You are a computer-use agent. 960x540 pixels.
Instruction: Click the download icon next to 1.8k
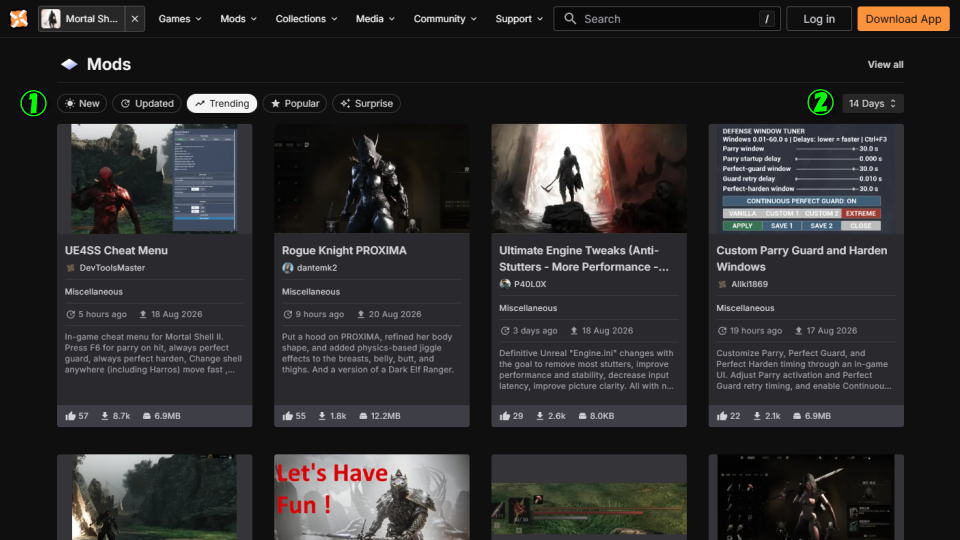pyautogui.click(x=322, y=416)
